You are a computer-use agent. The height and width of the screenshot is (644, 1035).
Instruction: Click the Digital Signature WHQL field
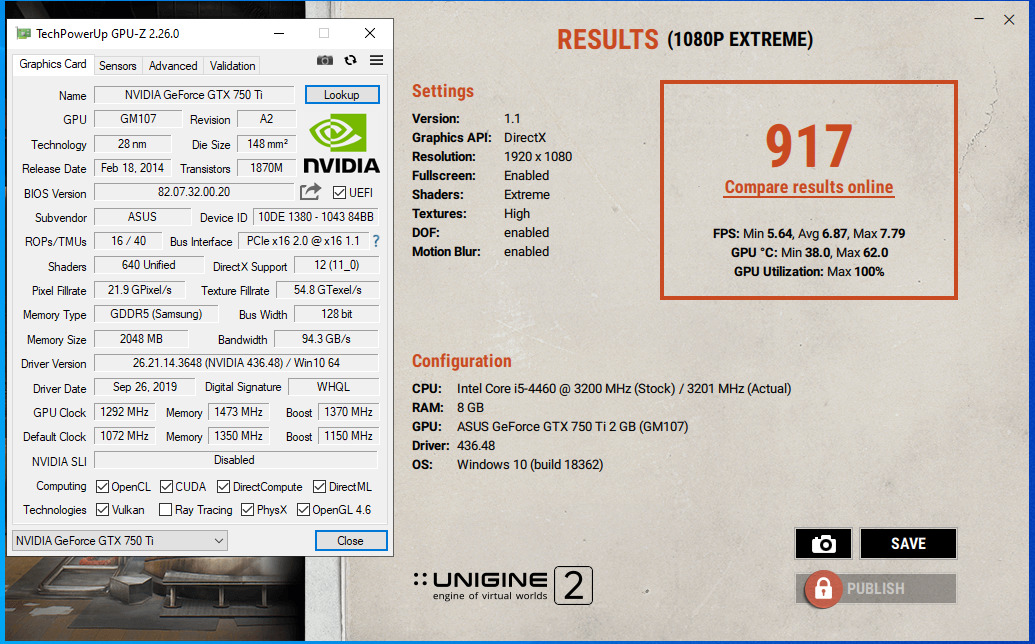pyautogui.click(x=334, y=387)
